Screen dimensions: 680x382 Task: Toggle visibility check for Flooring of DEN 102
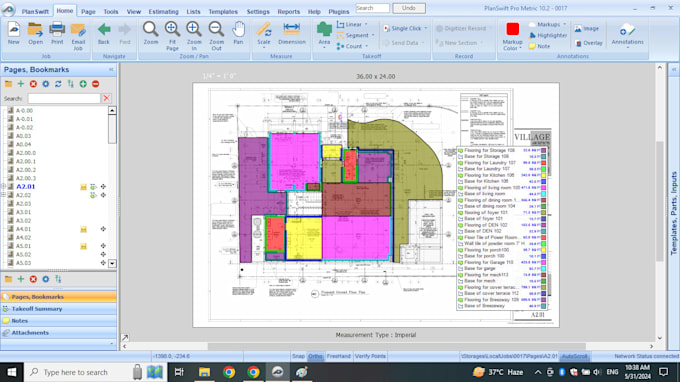[461, 225]
